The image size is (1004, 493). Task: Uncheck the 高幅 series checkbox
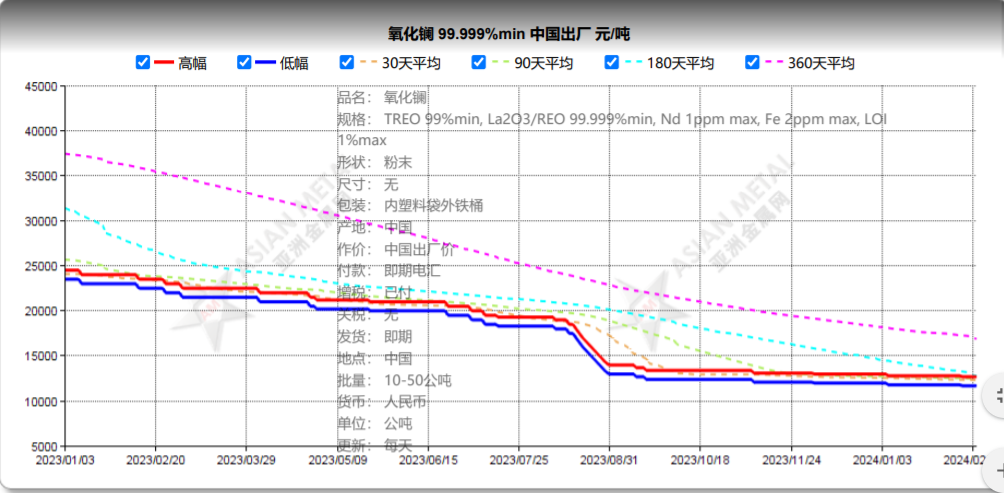(143, 63)
